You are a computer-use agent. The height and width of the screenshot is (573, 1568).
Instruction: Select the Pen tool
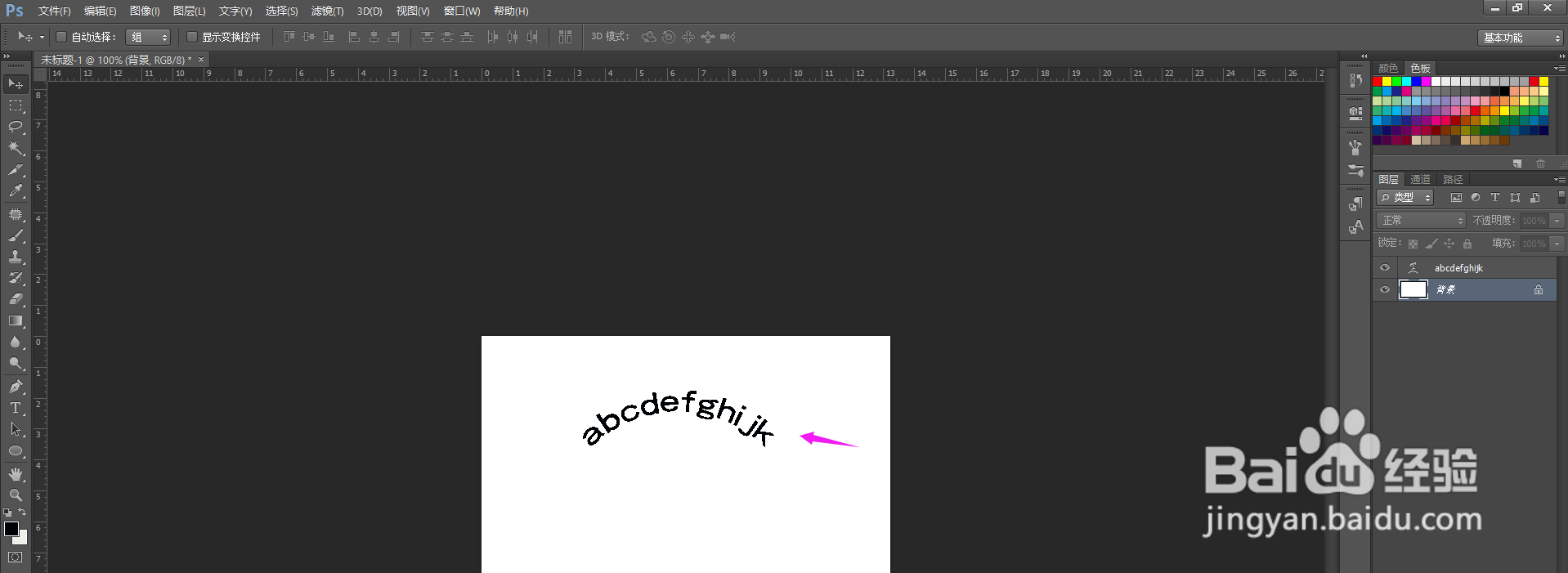pyautogui.click(x=16, y=387)
